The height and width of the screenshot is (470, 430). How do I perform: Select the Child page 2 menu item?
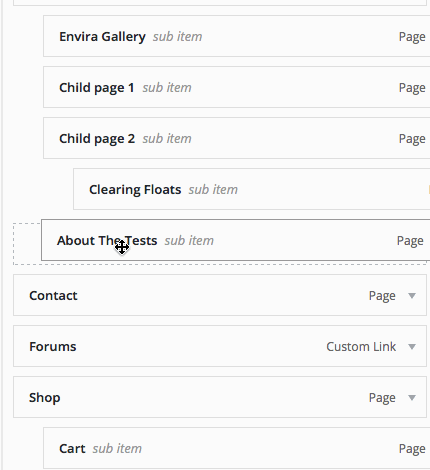pos(237,138)
